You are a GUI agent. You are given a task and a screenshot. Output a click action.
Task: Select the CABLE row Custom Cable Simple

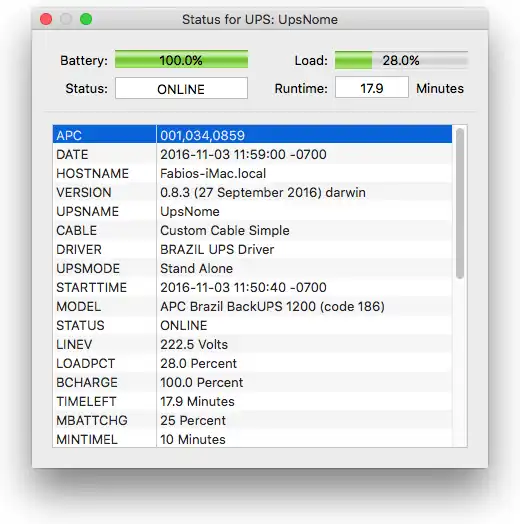pyautogui.click(x=252, y=230)
